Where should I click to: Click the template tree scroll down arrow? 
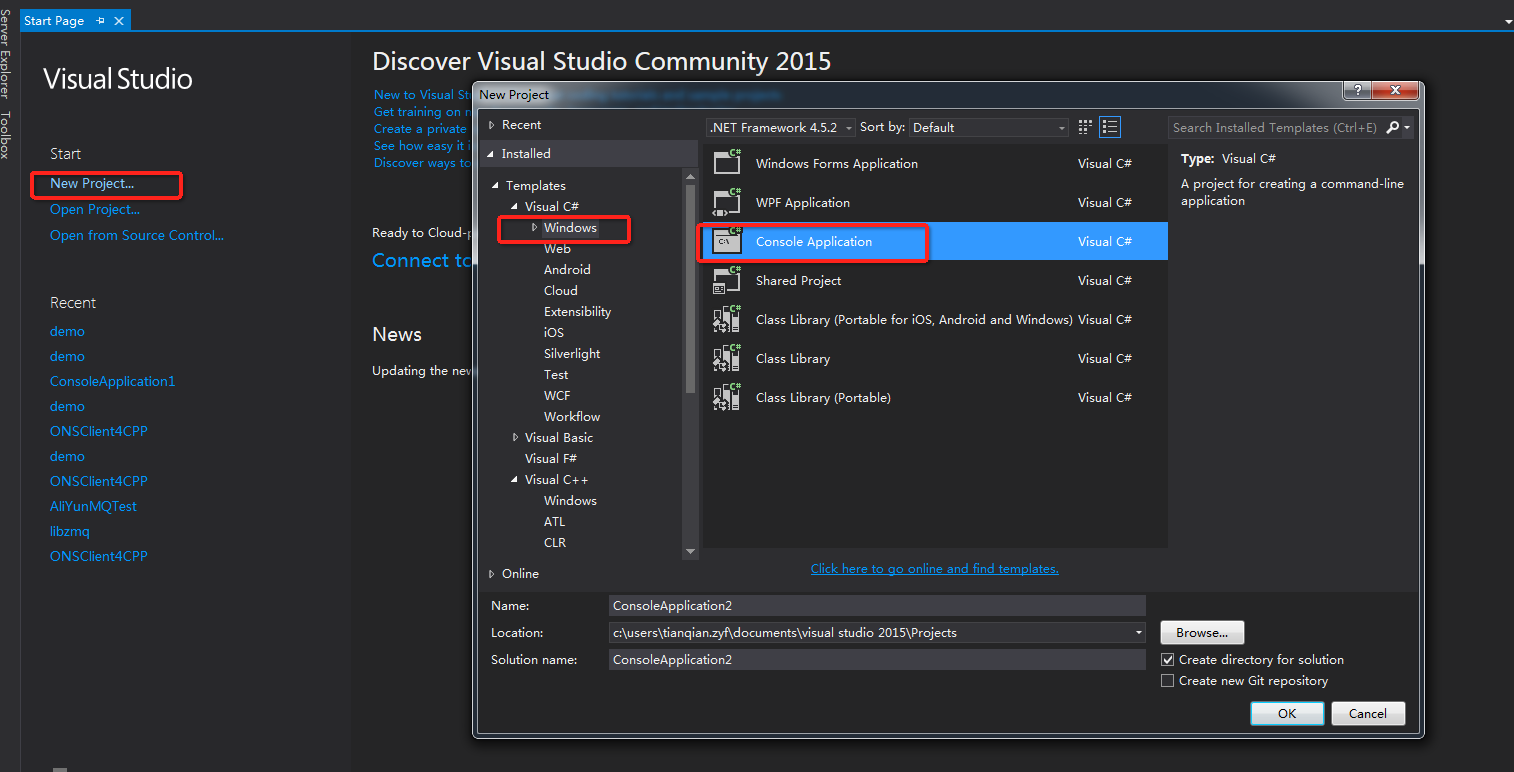tap(690, 551)
